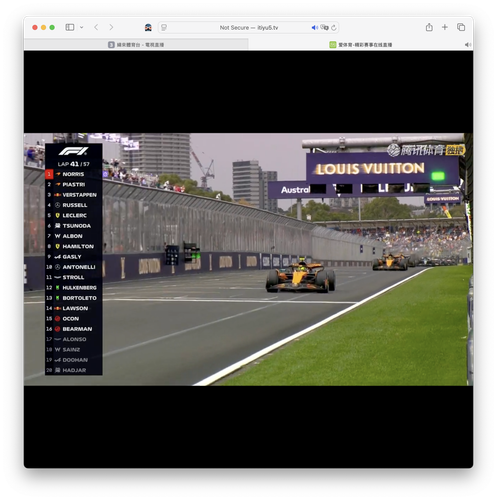497x500 pixels.
Task: Show the tab overview
Action: (x=461, y=27)
